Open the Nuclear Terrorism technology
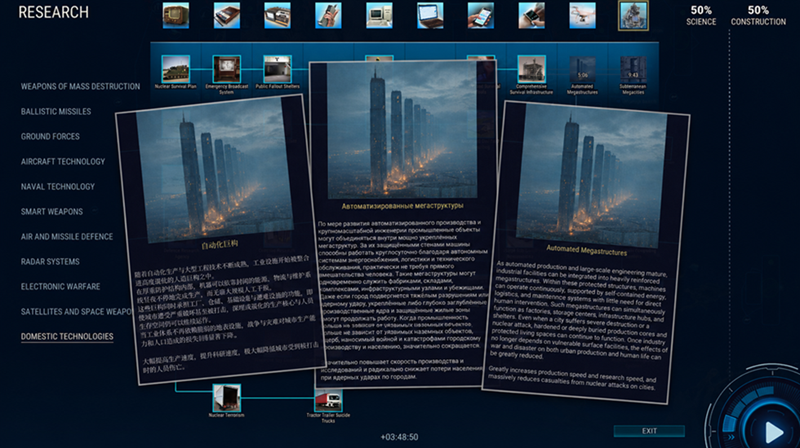This screenshot has width=800, height=448. pos(227,398)
